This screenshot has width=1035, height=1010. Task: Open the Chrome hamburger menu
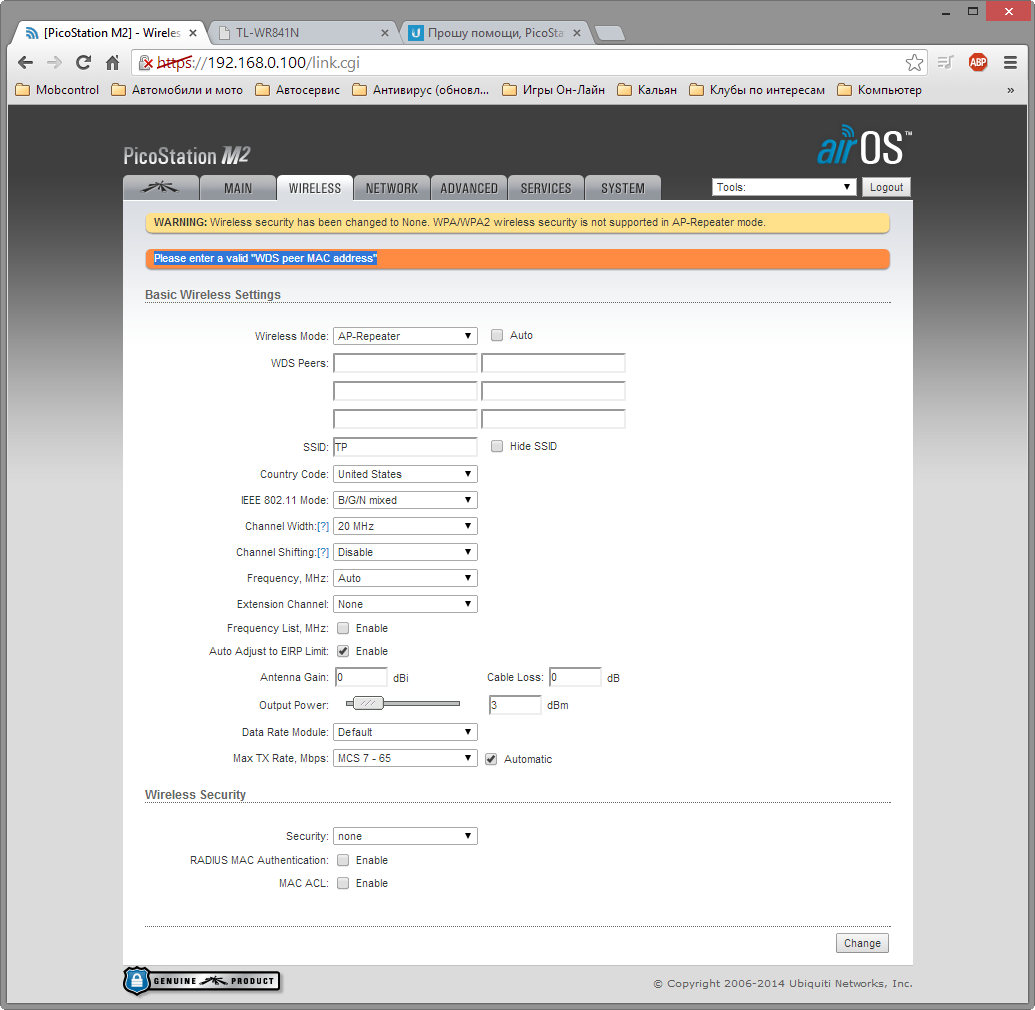click(x=1010, y=63)
